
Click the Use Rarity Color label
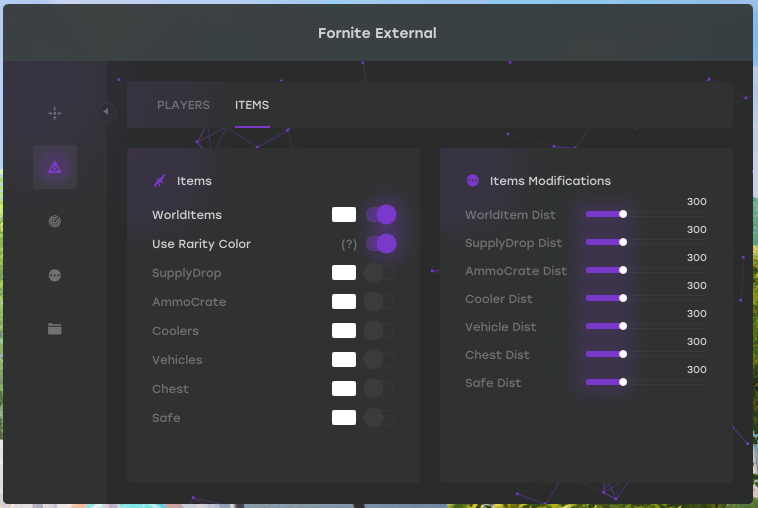pos(201,244)
